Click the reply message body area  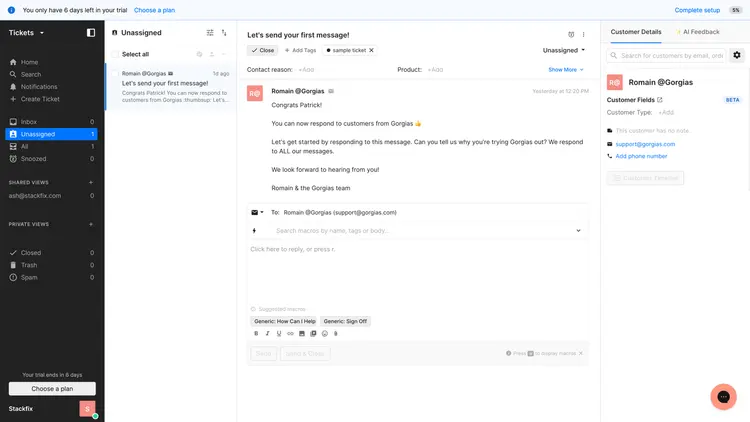(418, 273)
